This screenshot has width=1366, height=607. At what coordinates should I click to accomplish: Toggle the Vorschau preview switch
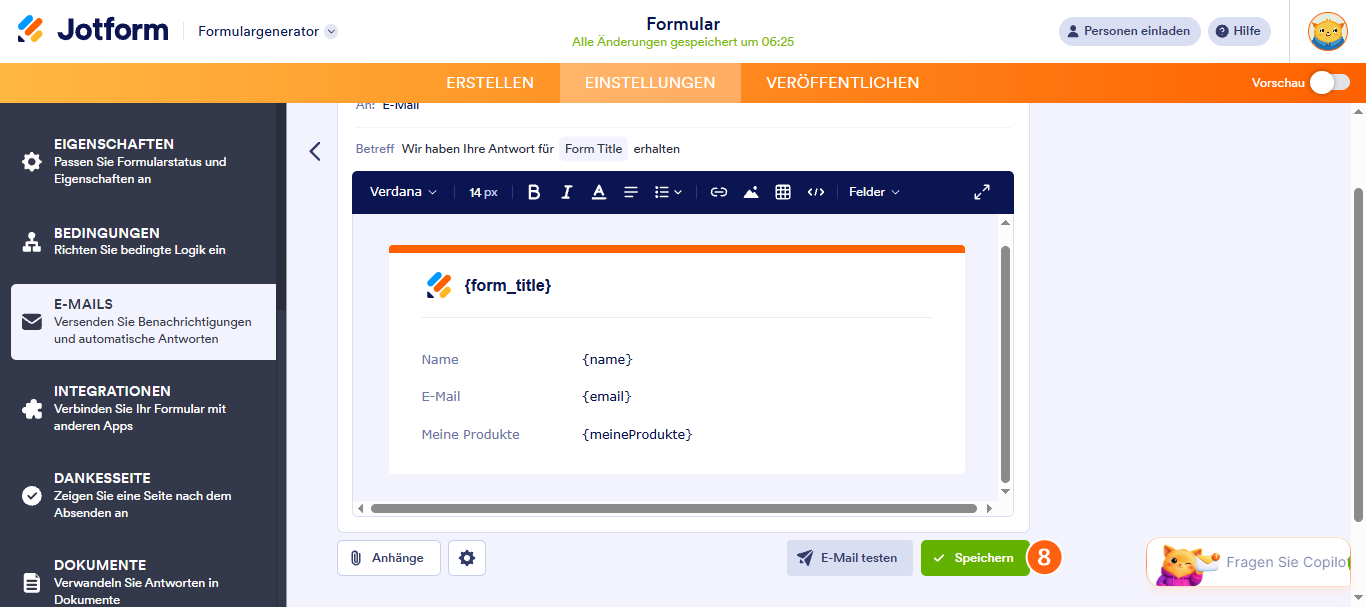pyautogui.click(x=1330, y=83)
